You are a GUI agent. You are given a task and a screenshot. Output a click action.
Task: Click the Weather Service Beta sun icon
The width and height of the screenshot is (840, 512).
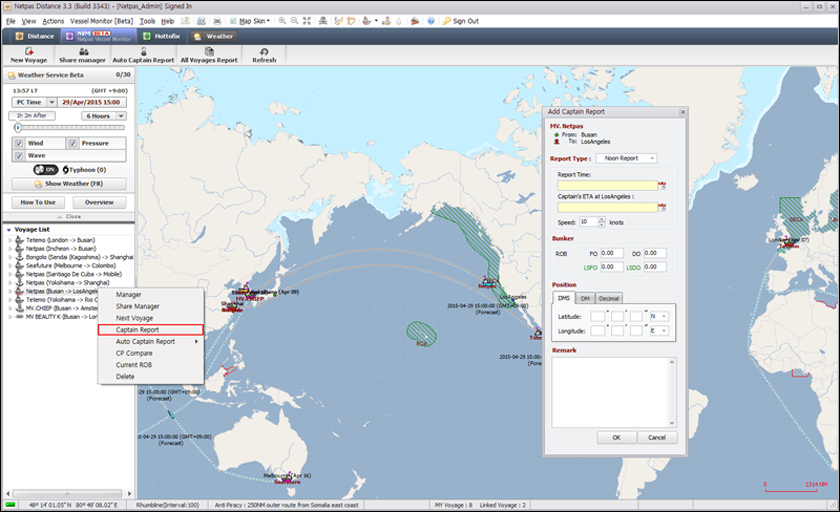click(x=11, y=75)
